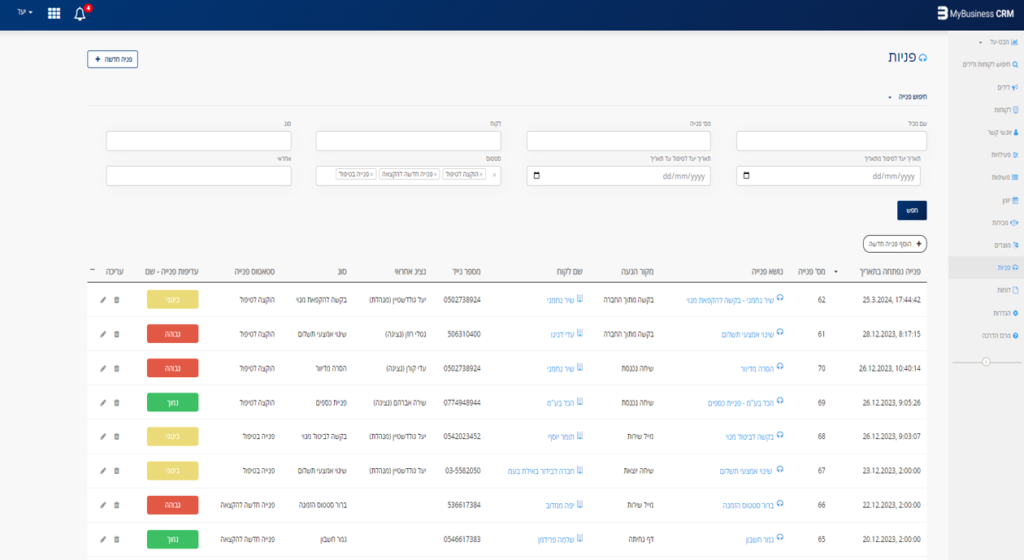1024x560 pixels.
Task: Delete ticket number 68 with trash icon
Action: click(117, 437)
